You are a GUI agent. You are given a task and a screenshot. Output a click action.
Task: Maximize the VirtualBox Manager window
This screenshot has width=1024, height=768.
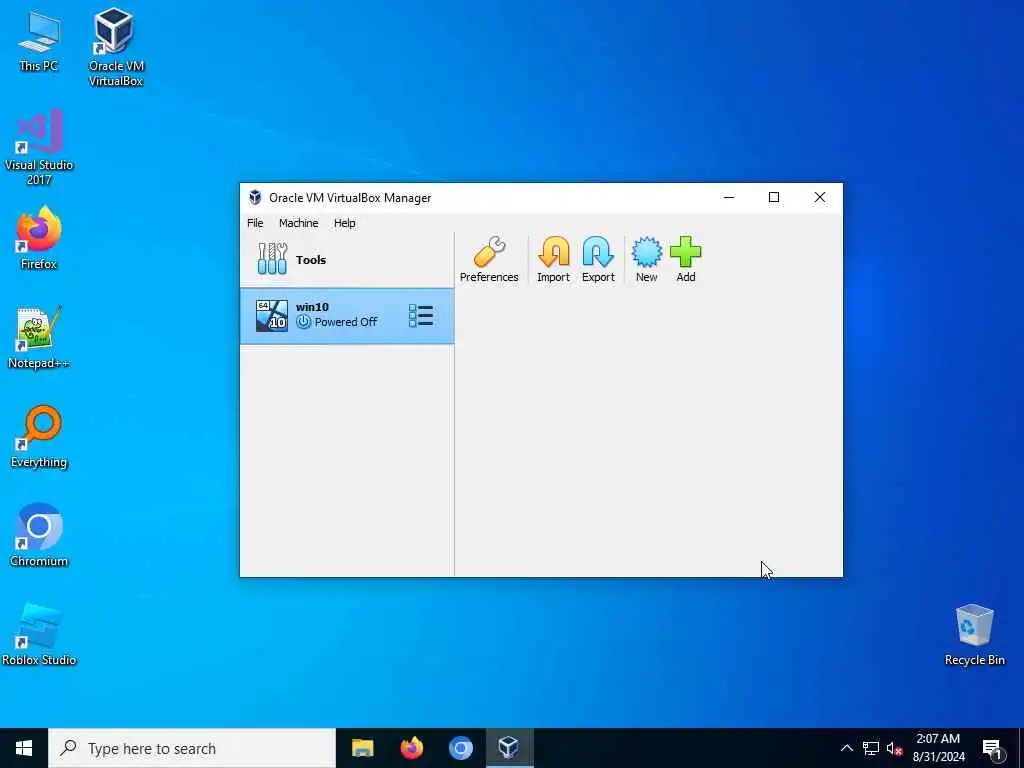pyautogui.click(x=774, y=197)
